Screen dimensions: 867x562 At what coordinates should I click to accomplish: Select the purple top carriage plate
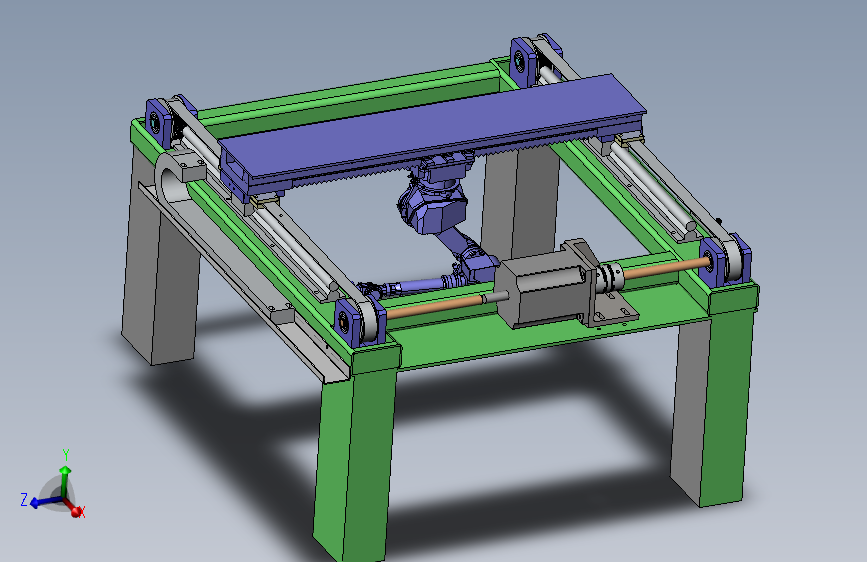click(432, 126)
